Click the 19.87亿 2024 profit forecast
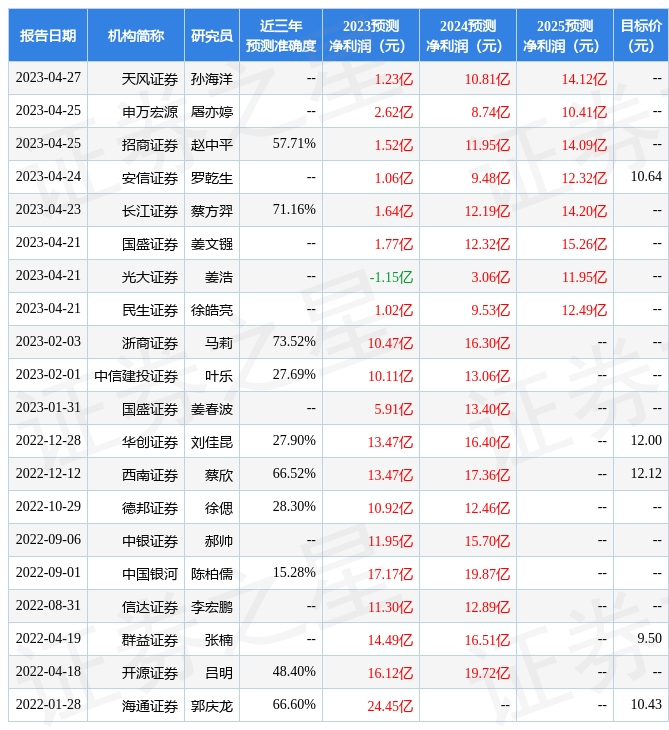Image resolution: width=669 pixels, height=730 pixels. coord(487,575)
